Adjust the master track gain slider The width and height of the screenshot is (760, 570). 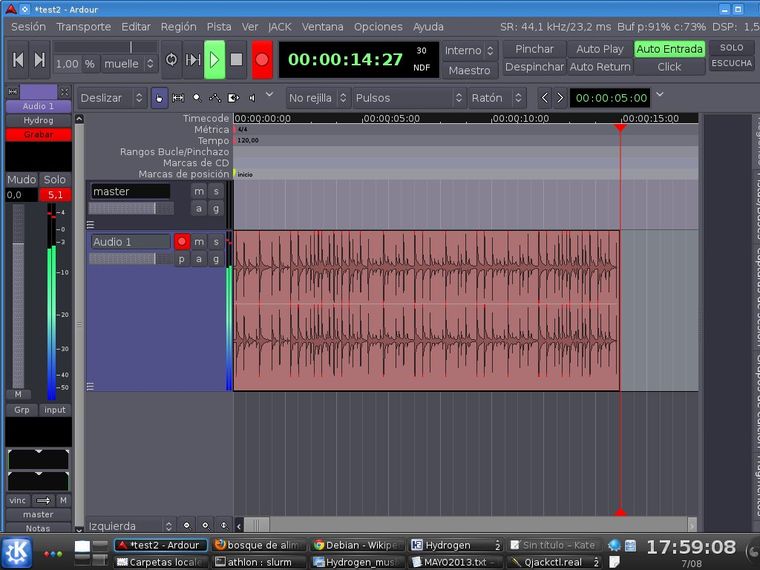click(x=131, y=208)
